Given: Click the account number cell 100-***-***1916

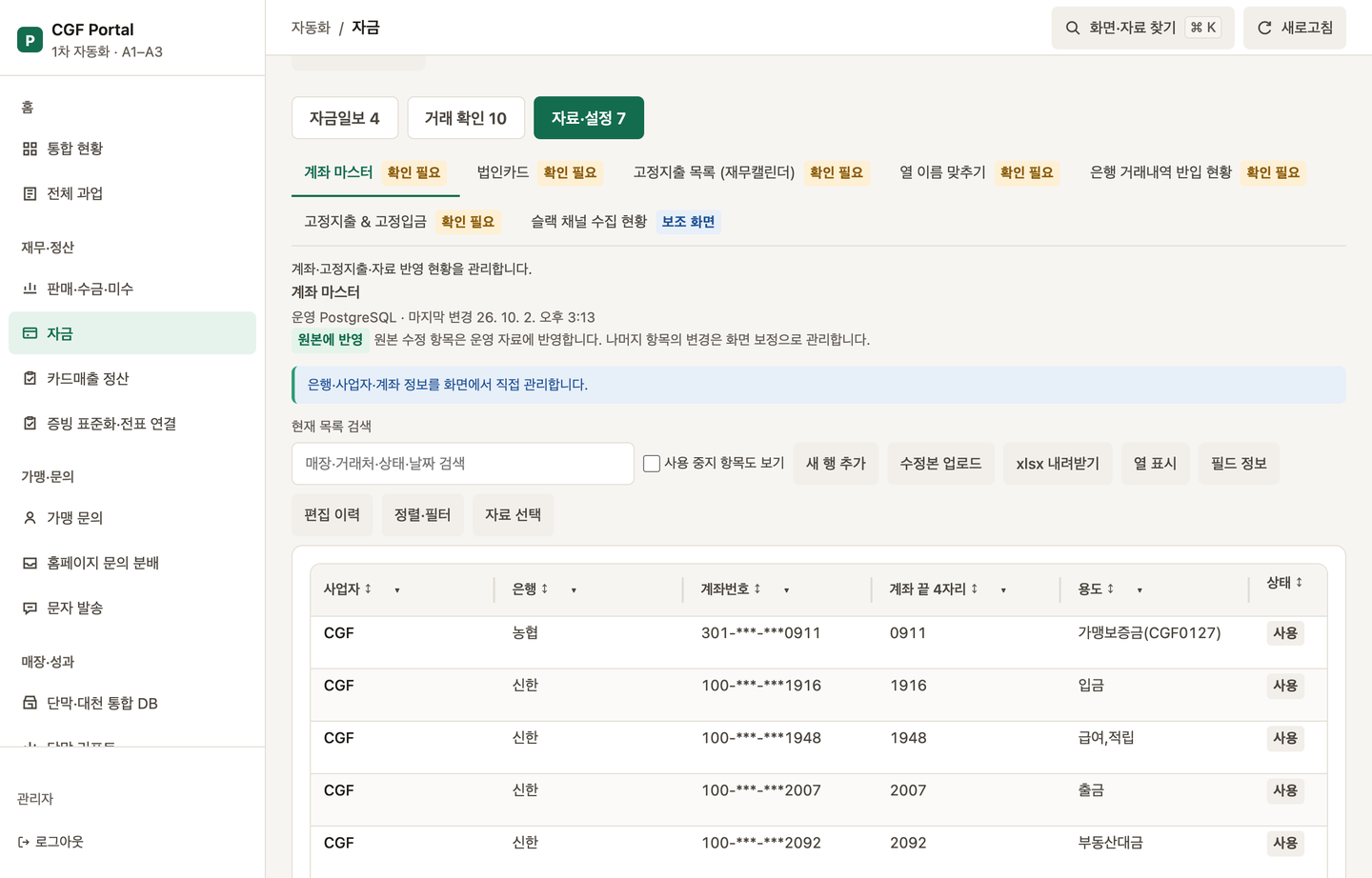Looking at the screenshot, I should pyautogui.click(x=761, y=686).
